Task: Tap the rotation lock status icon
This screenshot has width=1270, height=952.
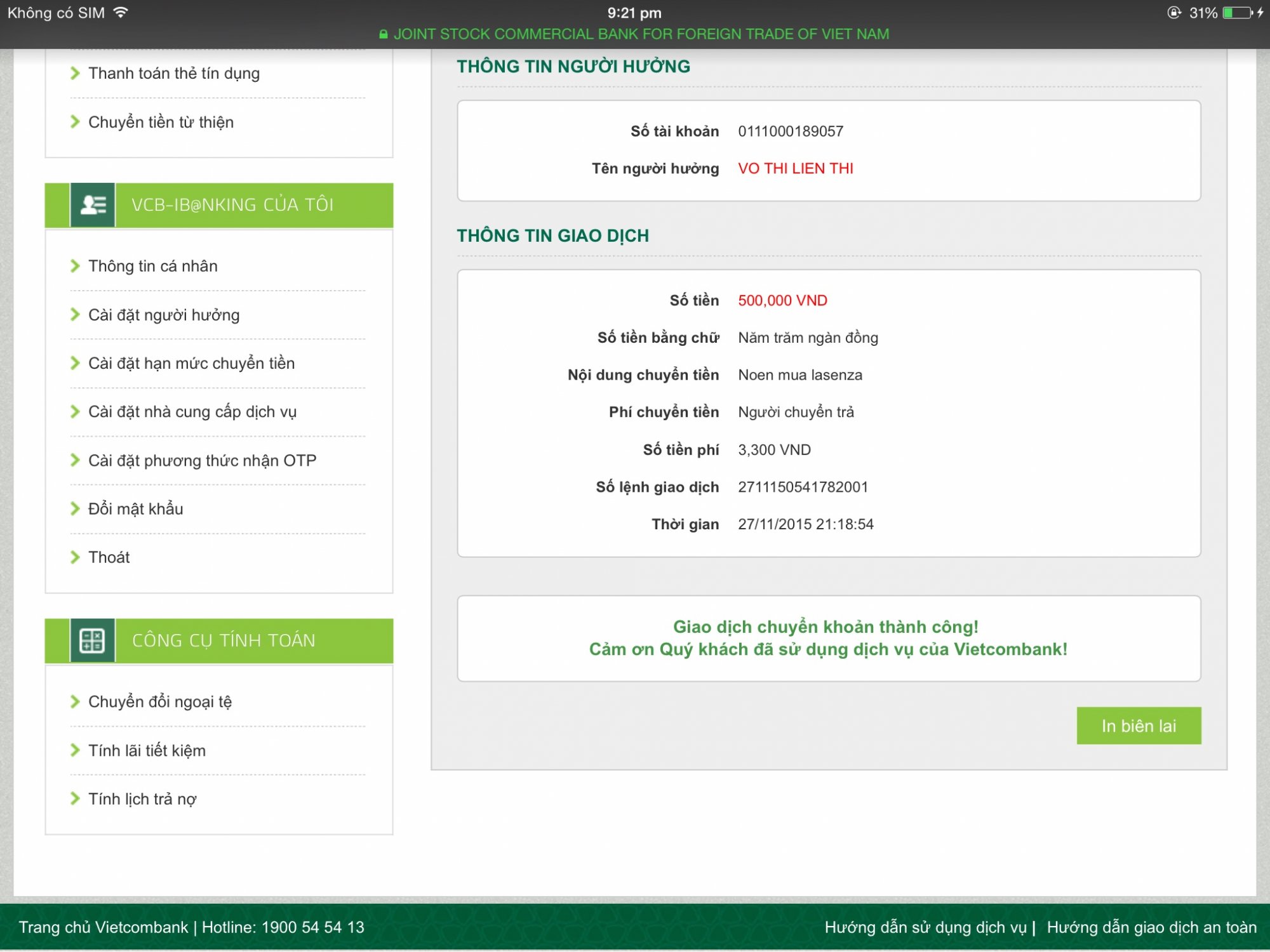Action: click(x=1174, y=13)
